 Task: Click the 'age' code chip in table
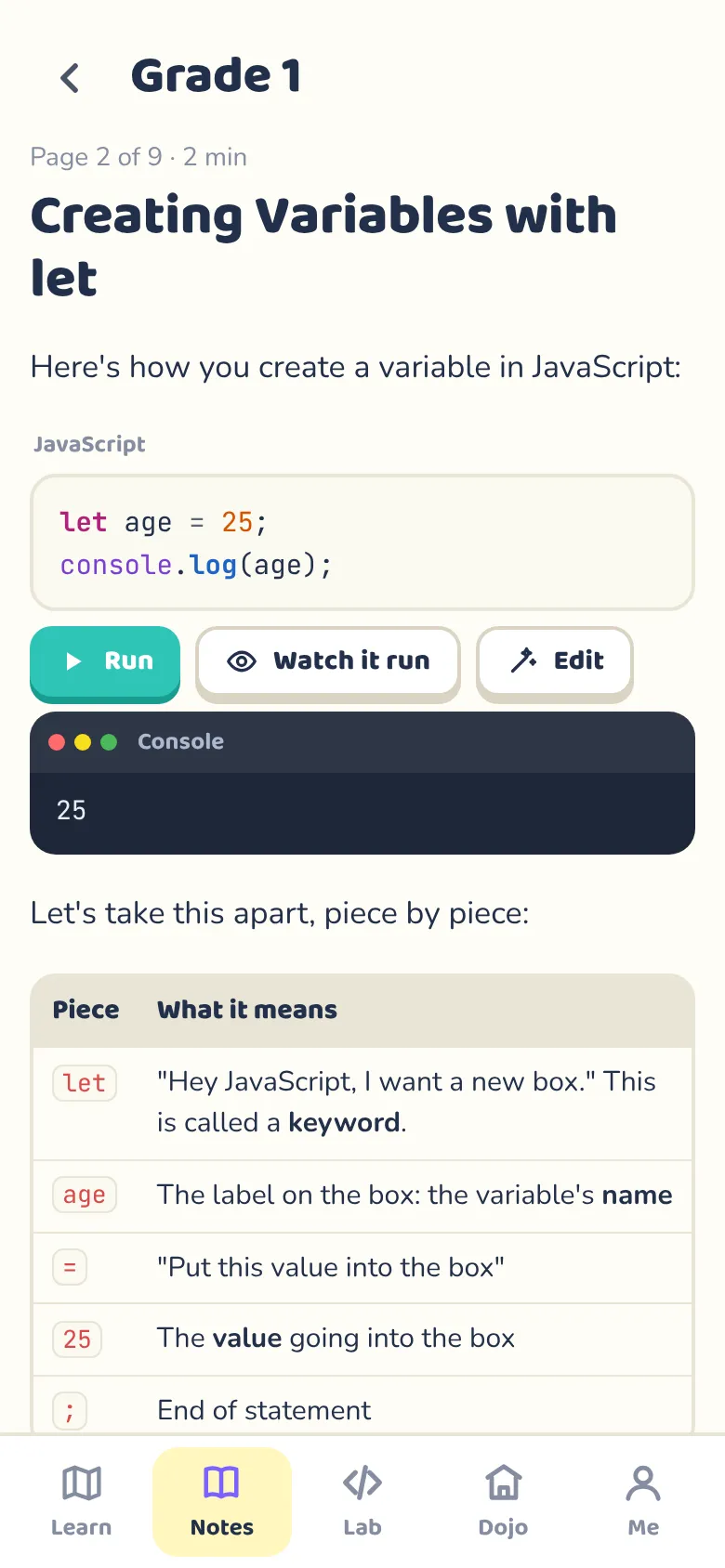pyautogui.click(x=85, y=1195)
